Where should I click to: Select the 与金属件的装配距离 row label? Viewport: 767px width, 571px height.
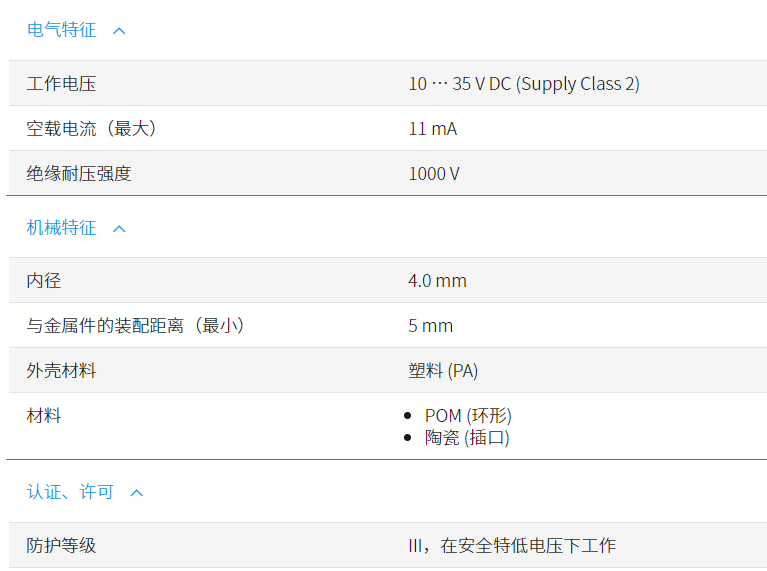[136, 326]
